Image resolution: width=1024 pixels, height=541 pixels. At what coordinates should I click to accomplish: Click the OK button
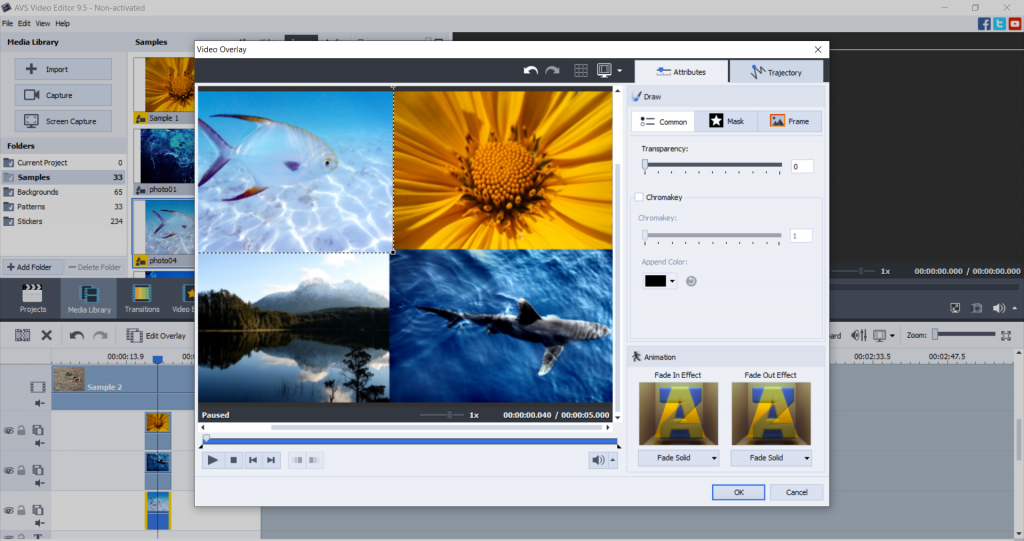[x=738, y=492]
